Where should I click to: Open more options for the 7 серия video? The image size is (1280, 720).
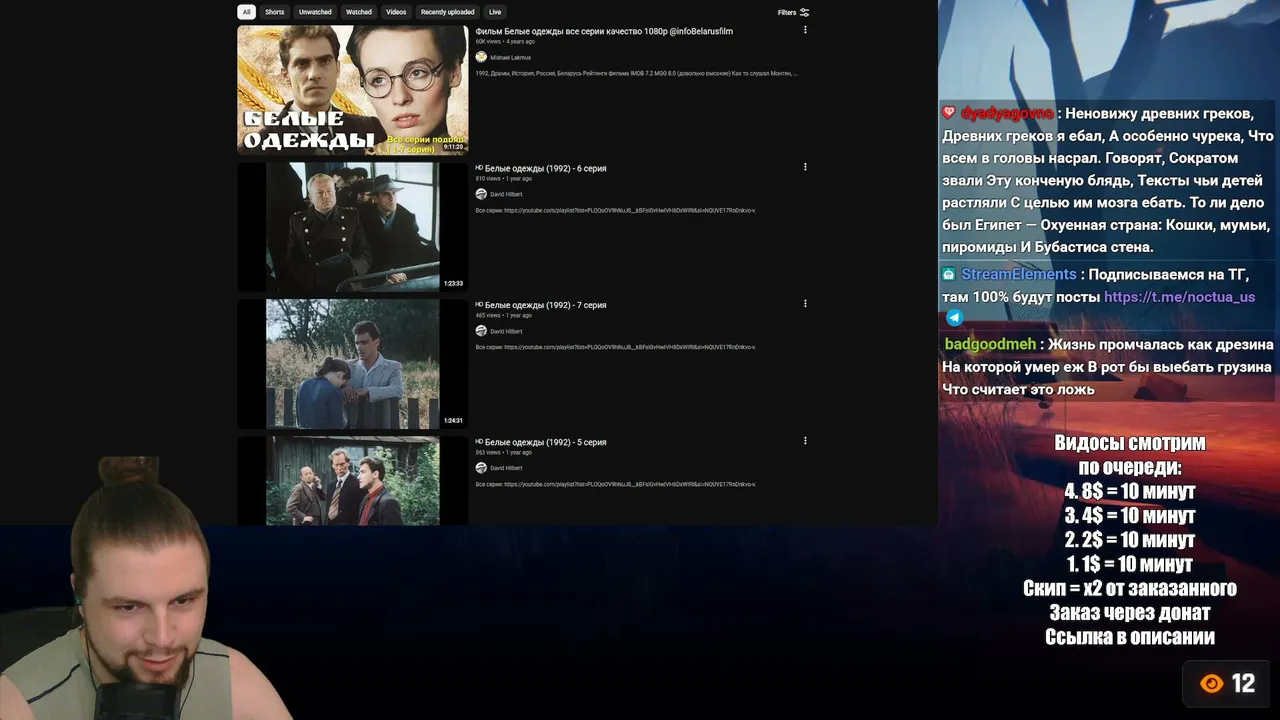click(x=805, y=304)
